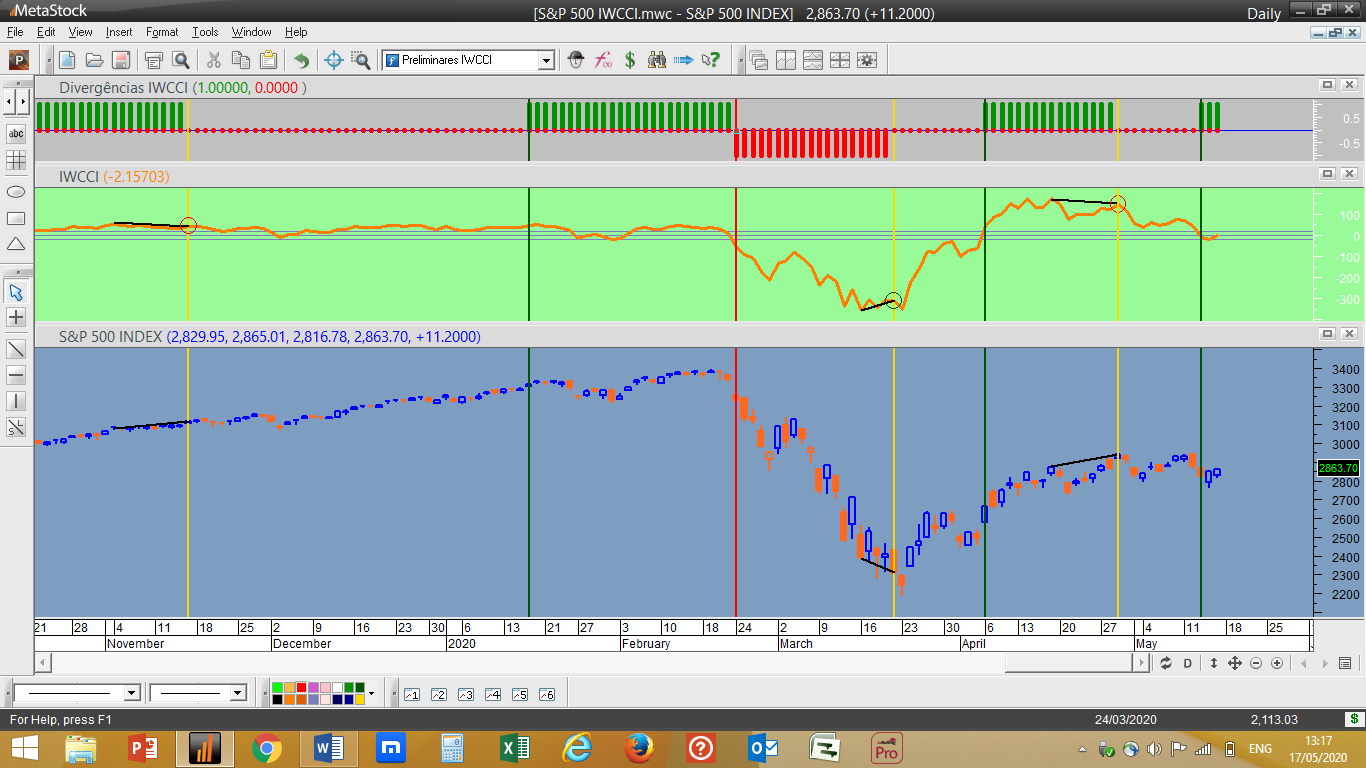The height and width of the screenshot is (768, 1366).
Task: Expand the line weight dropdown
Action: (238, 693)
